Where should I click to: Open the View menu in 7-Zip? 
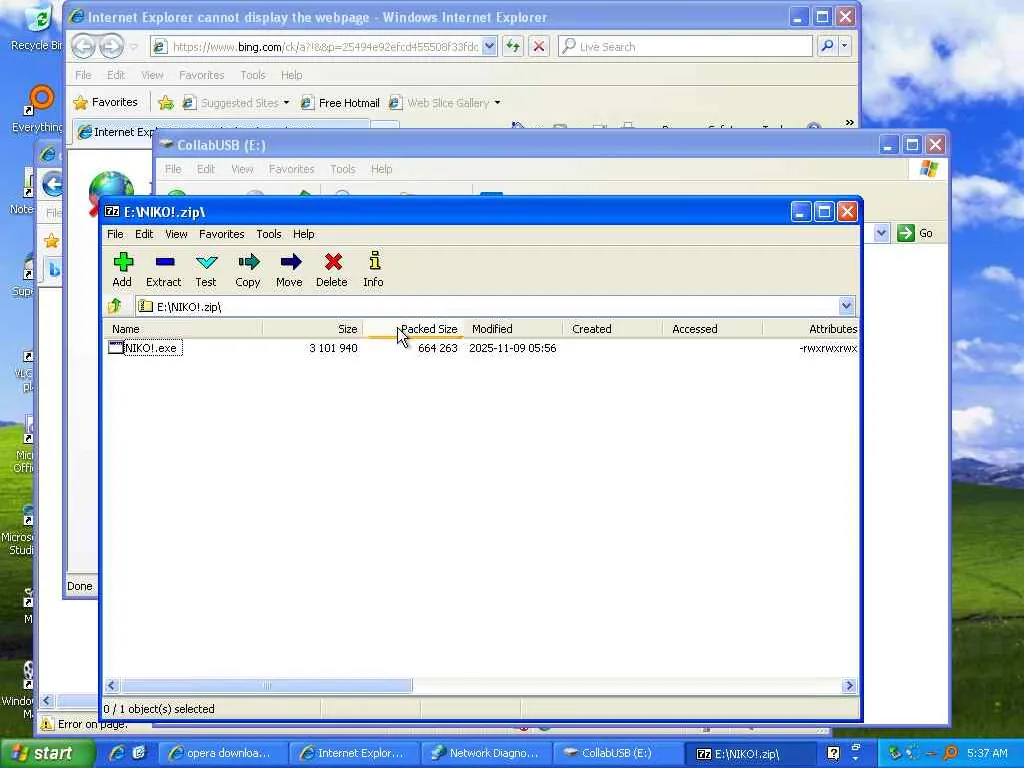[176, 234]
